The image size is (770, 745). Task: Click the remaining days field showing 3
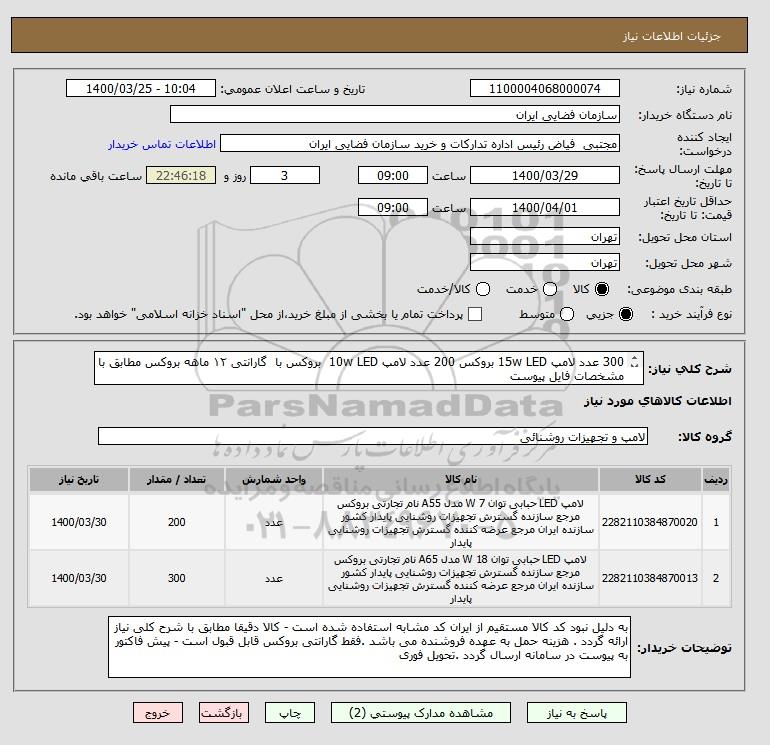[285, 175]
